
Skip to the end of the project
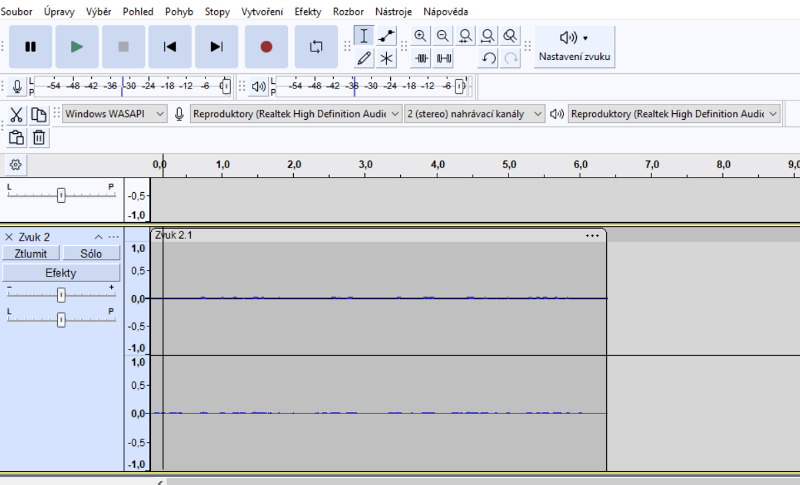coord(216,46)
